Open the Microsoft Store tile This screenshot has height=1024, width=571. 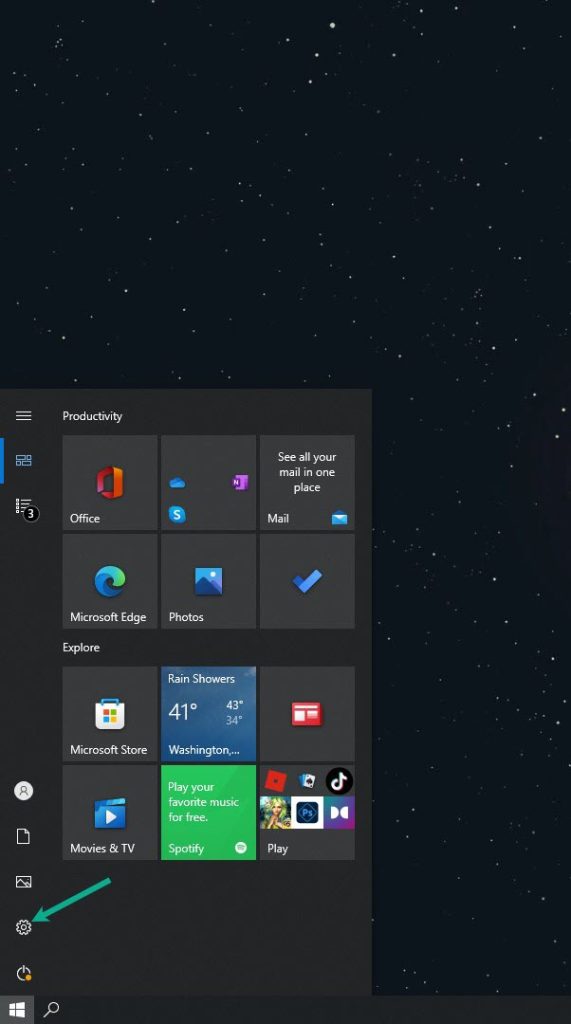point(110,714)
